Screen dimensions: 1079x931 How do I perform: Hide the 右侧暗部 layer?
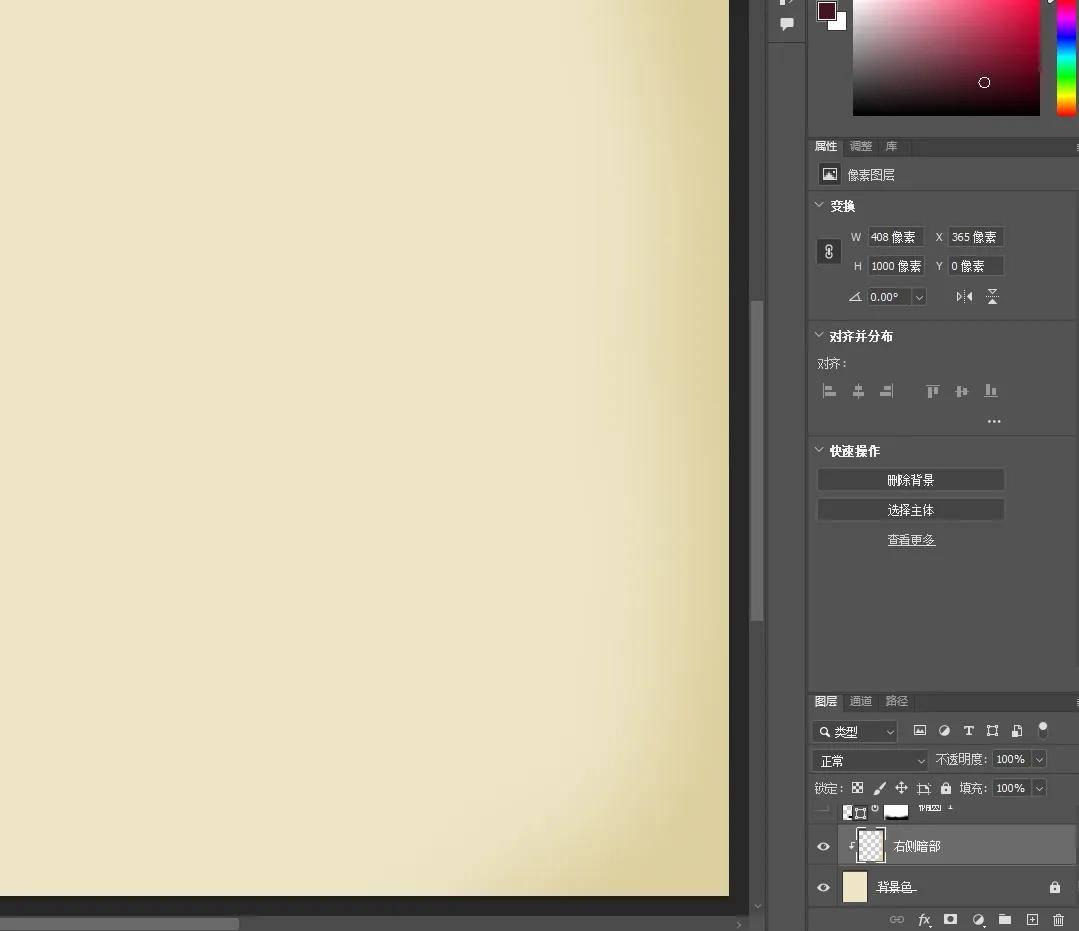pos(823,846)
